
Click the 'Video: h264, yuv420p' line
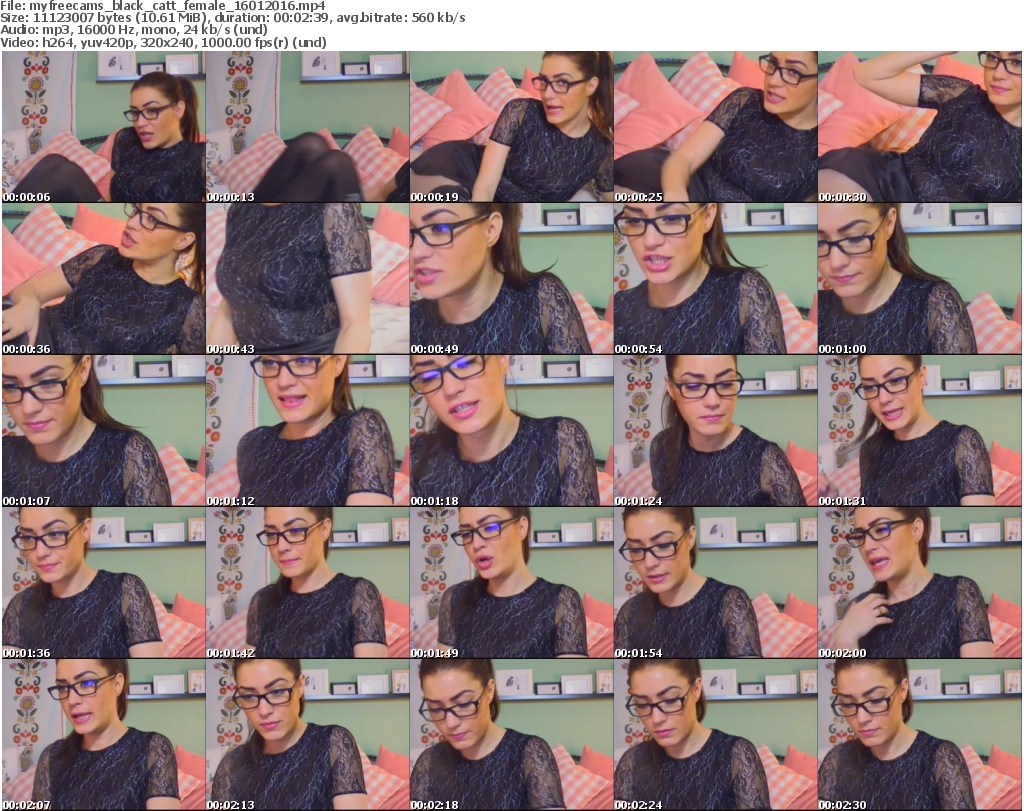(163, 42)
